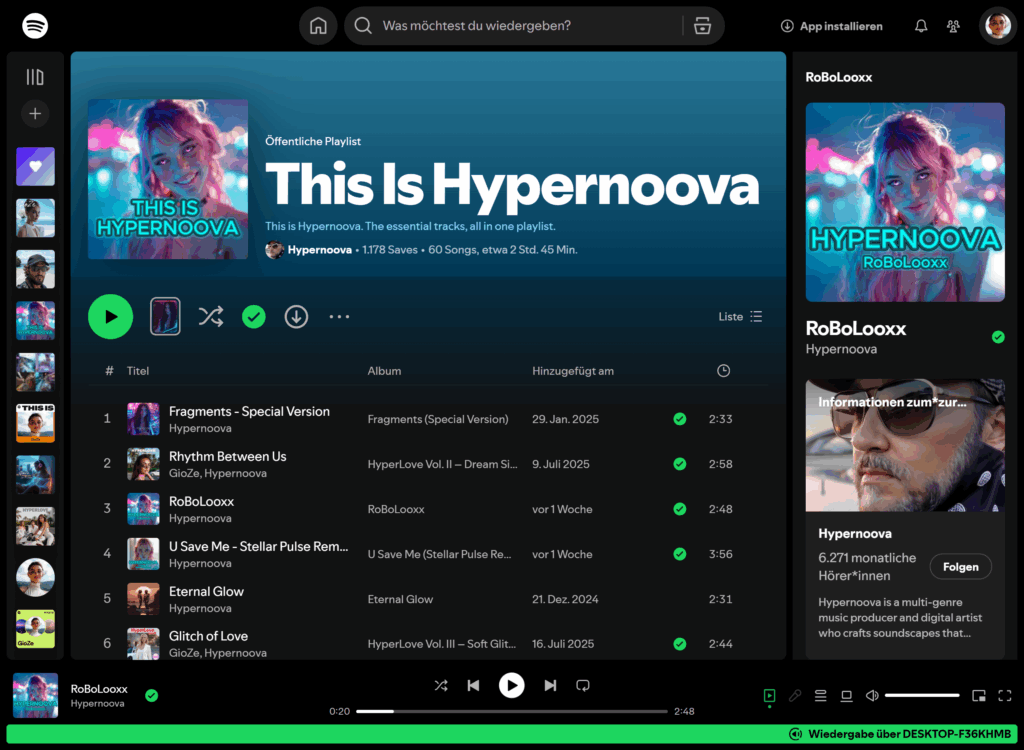Toggle shuffle for the playlist

211,317
